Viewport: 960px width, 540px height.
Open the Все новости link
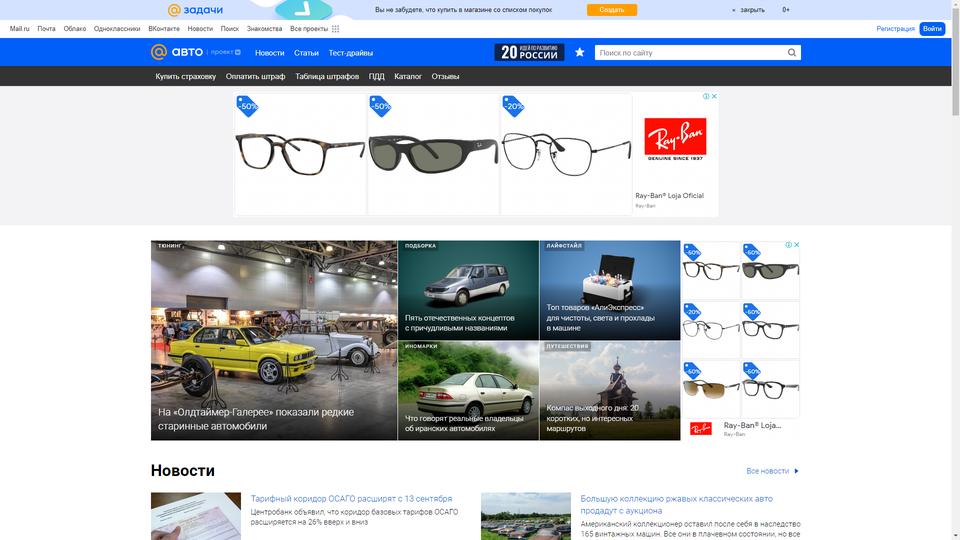point(767,471)
